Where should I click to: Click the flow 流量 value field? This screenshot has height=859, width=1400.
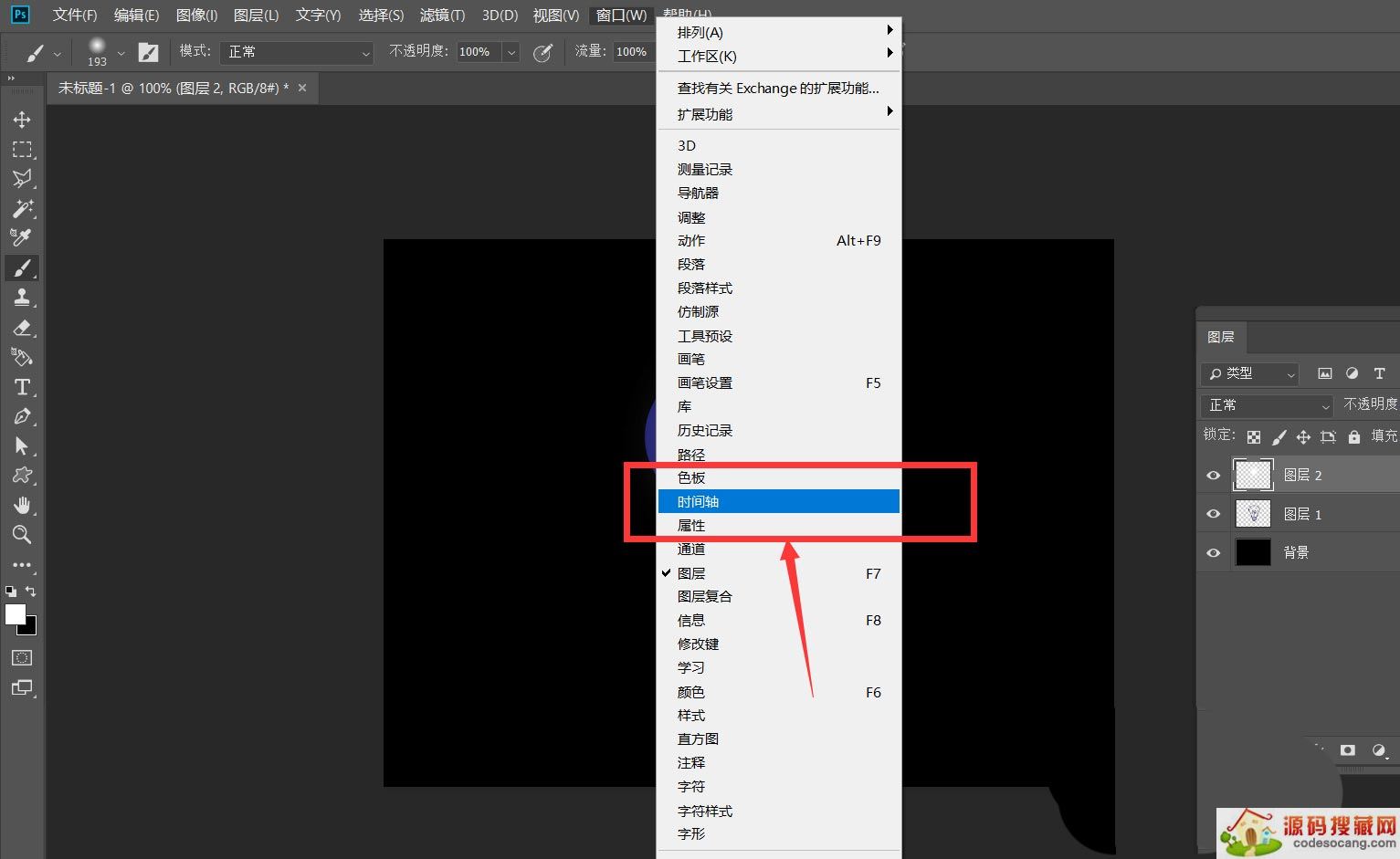tap(631, 52)
